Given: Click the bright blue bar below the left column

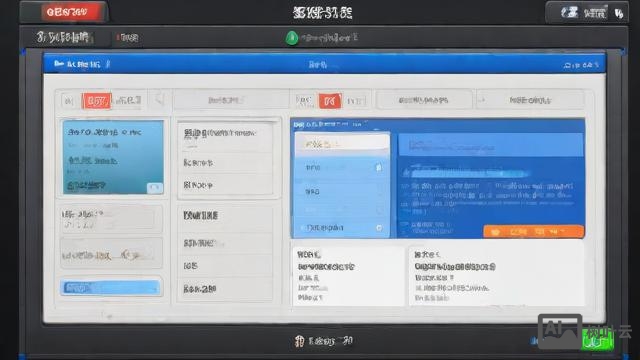Looking at the screenshot, I should (x=111, y=288).
